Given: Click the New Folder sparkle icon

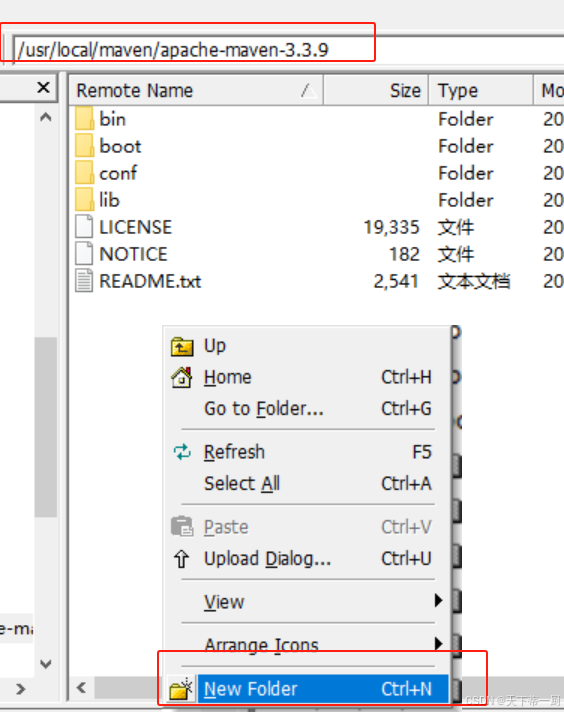Looking at the screenshot, I should click(x=182, y=689).
